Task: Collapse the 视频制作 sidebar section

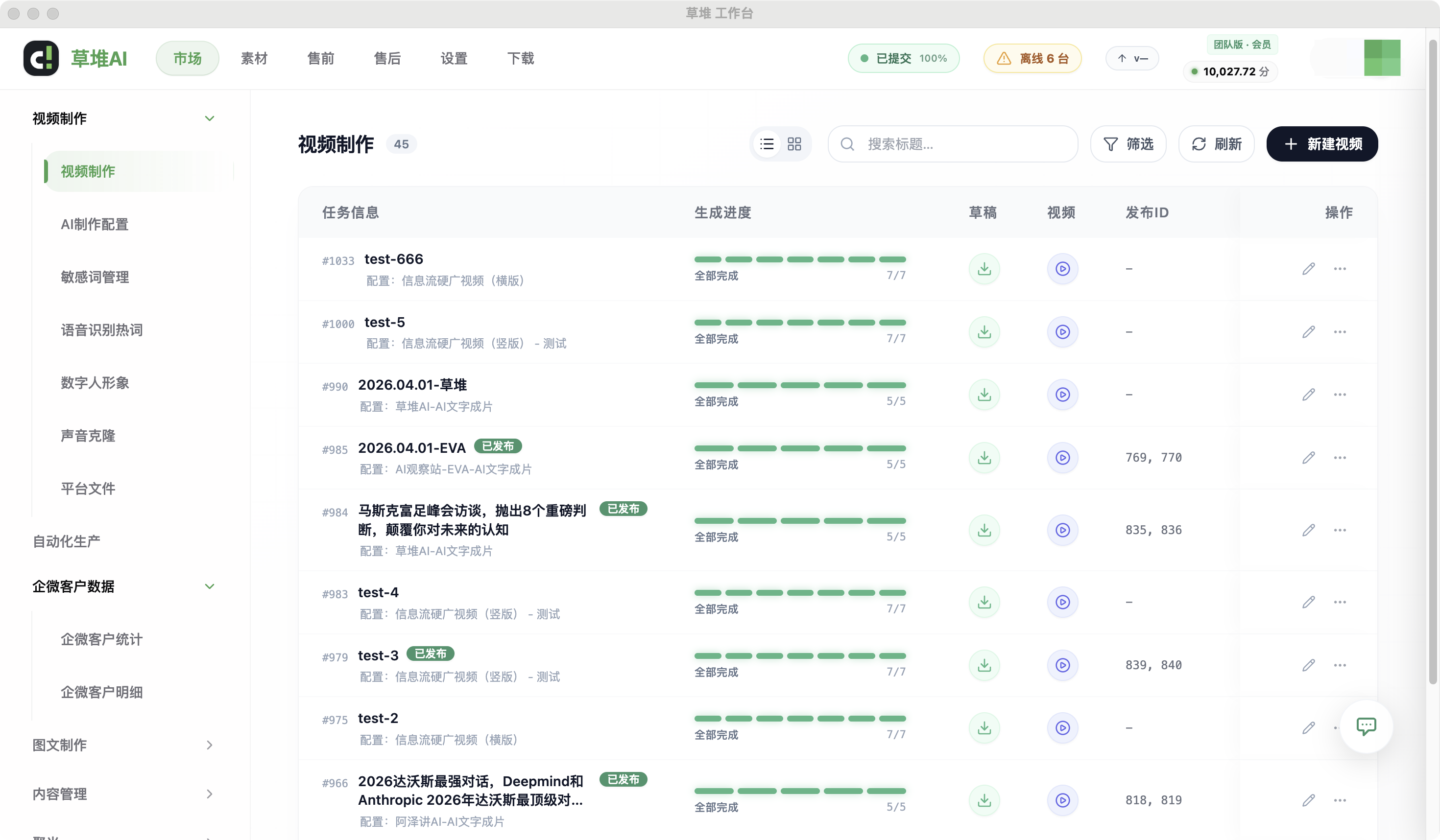Action: 210,118
